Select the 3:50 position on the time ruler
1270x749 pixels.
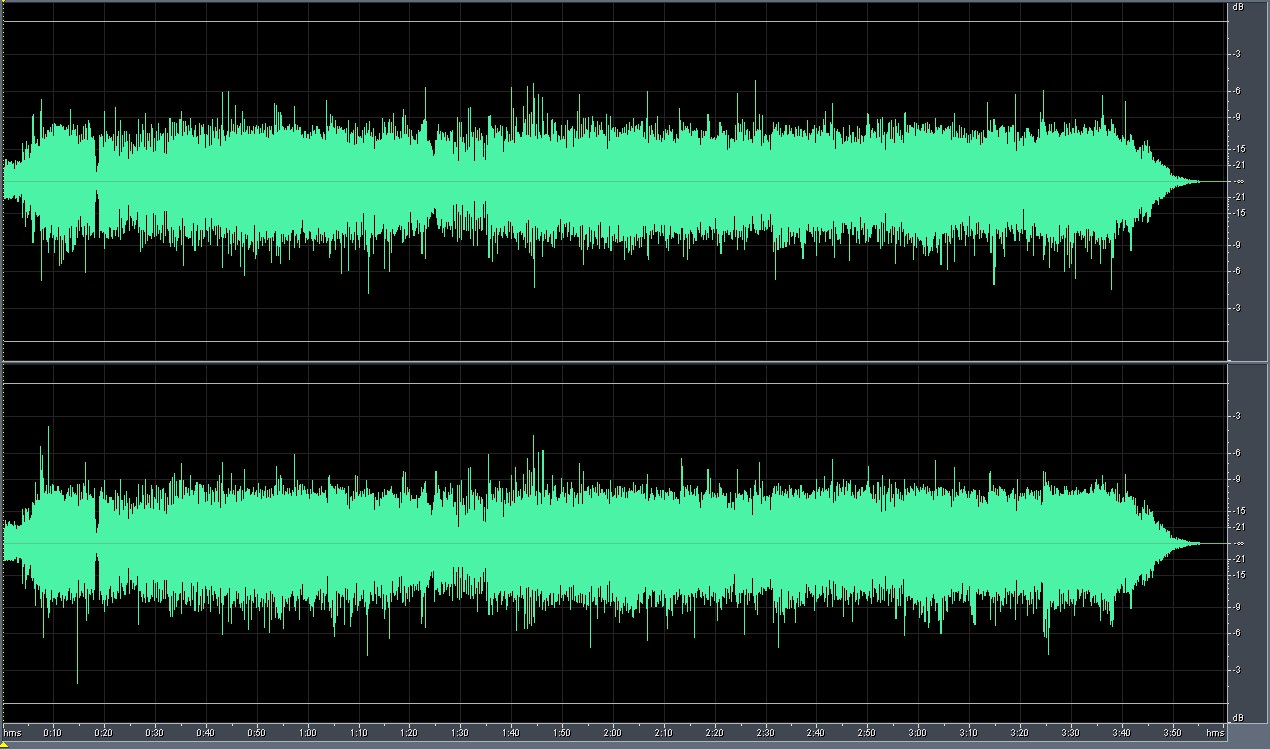(x=1173, y=732)
